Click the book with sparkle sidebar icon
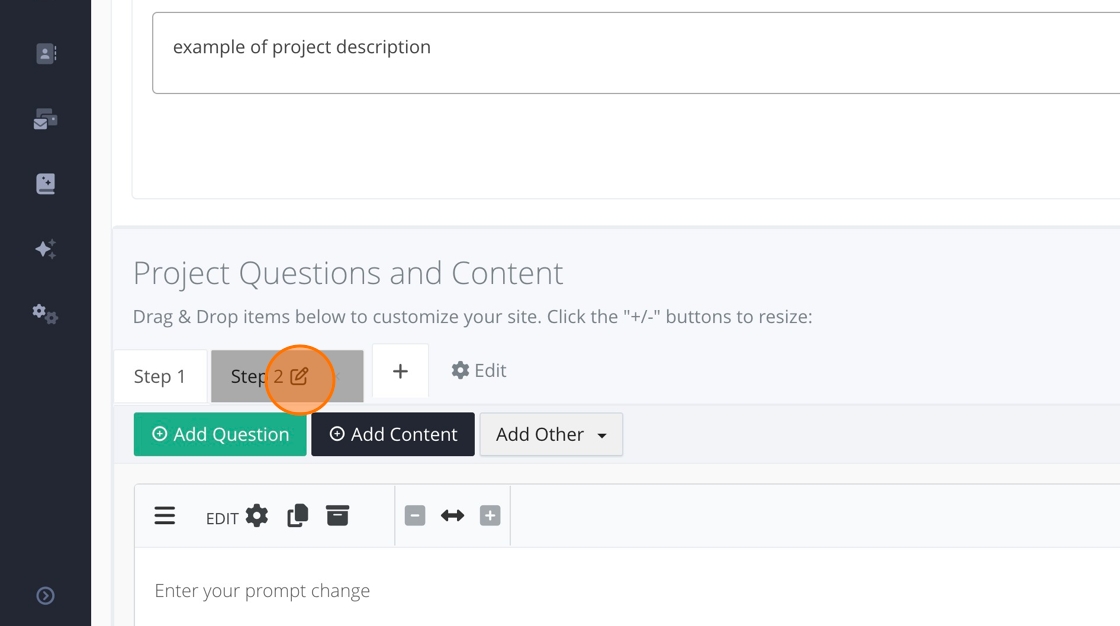This screenshot has width=1120, height=626. pyautogui.click(x=46, y=184)
